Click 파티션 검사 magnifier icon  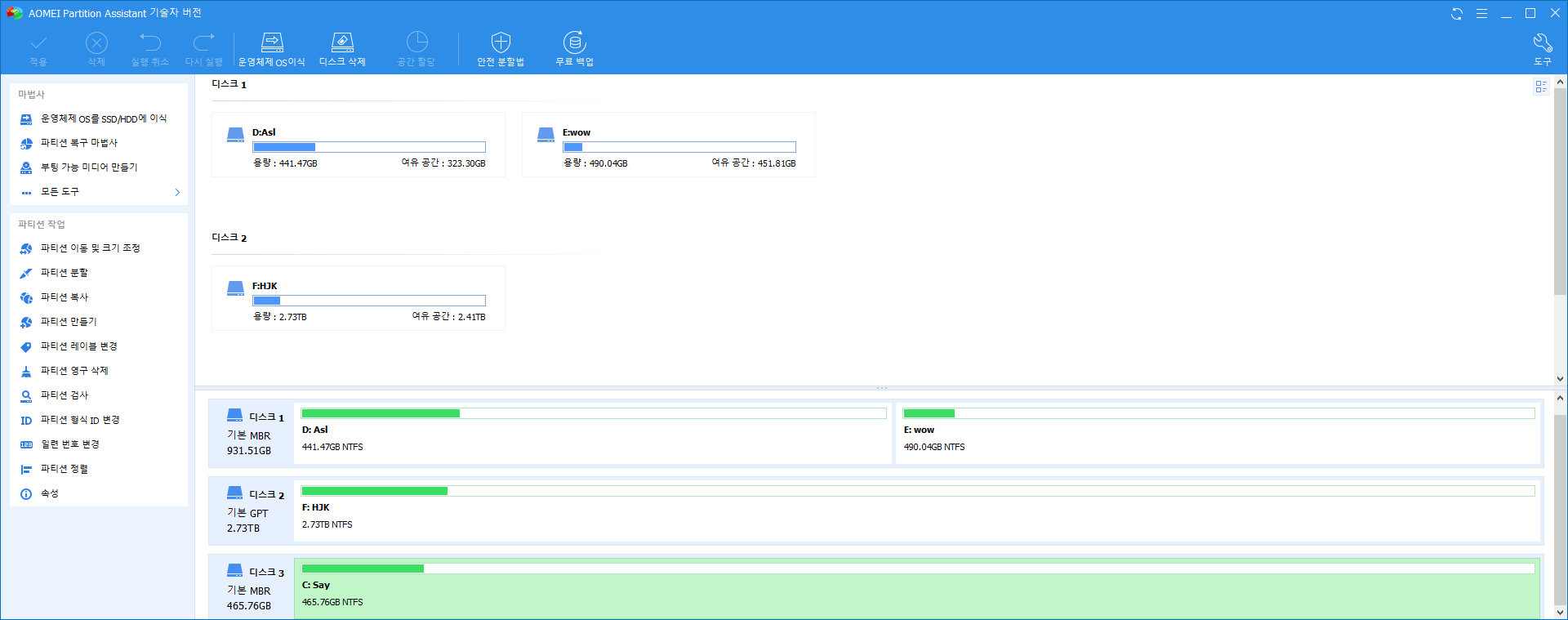tap(26, 395)
